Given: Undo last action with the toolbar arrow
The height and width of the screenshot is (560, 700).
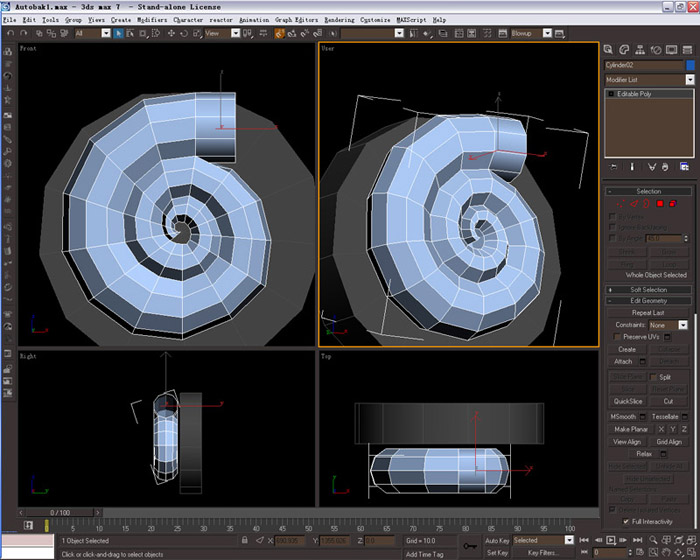Looking at the screenshot, I should click(11, 33).
